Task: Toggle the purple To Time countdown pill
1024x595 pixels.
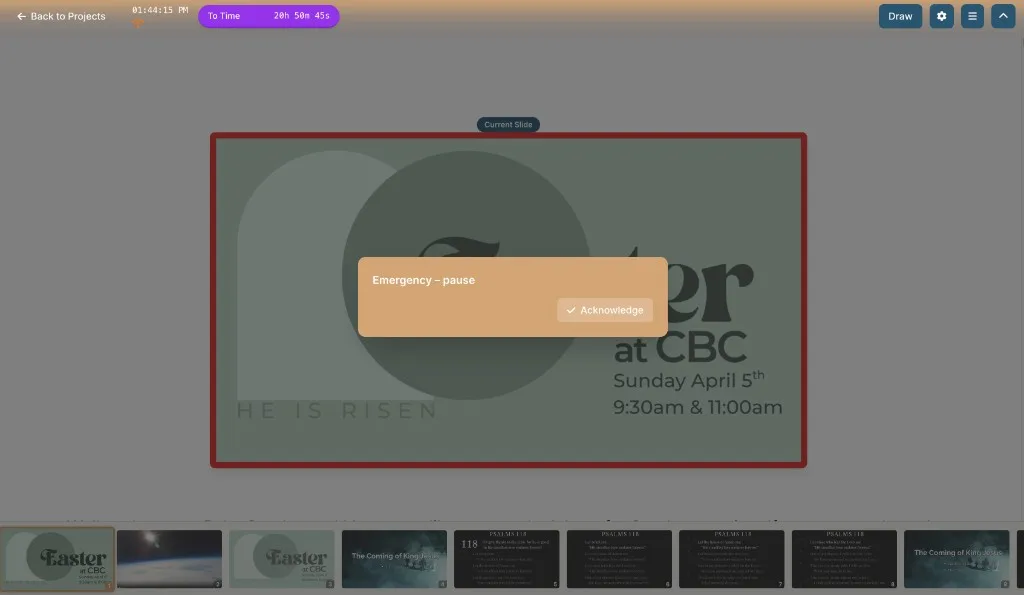Action: 268,16
